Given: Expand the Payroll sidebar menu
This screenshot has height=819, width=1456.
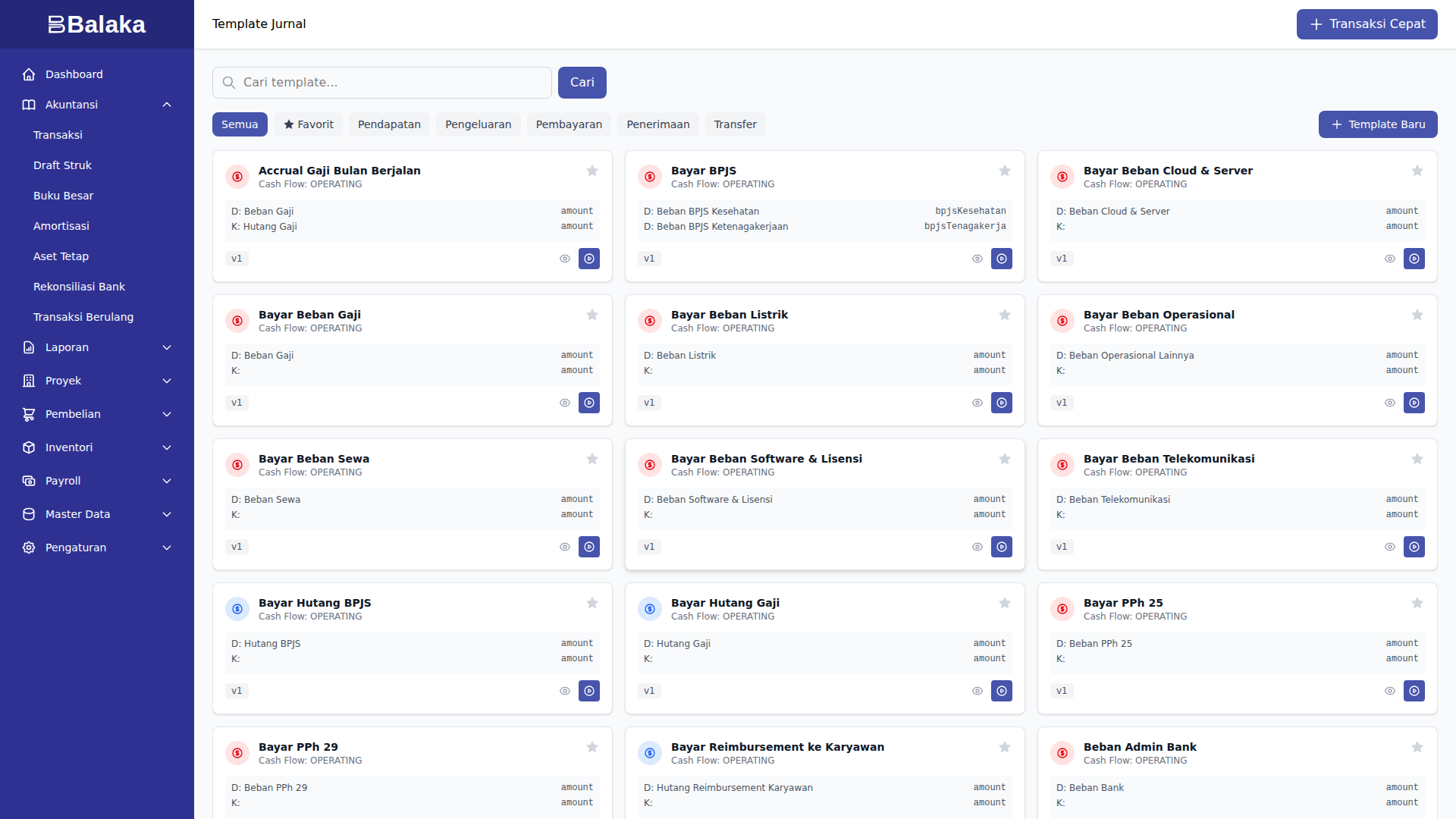Looking at the screenshot, I should coord(167,481).
